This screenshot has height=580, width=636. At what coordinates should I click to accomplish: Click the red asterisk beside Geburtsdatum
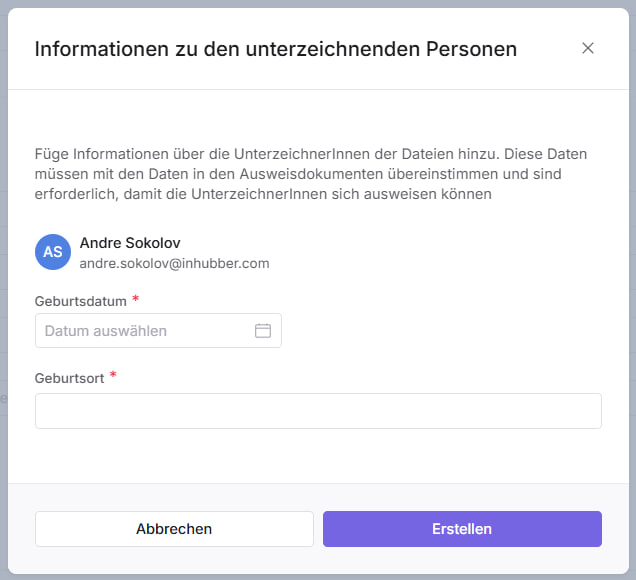pyautogui.click(x=135, y=299)
